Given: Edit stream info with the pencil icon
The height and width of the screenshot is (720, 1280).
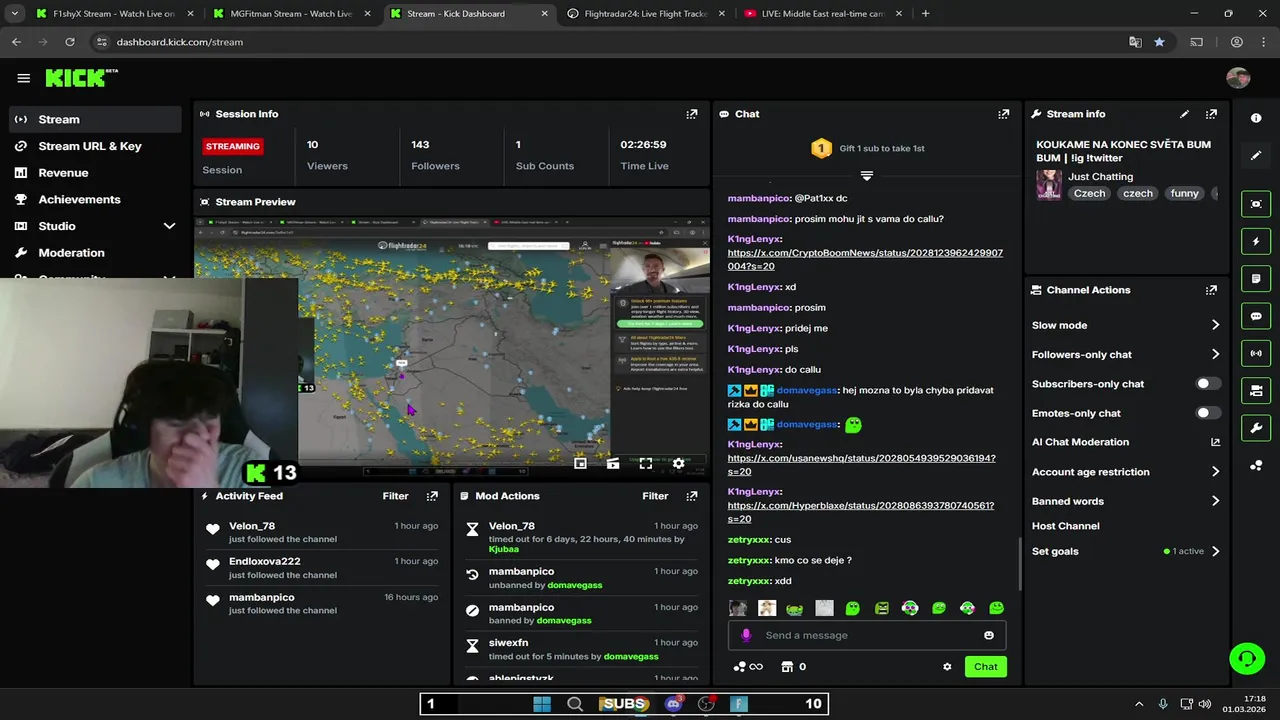Looking at the screenshot, I should tap(1184, 114).
